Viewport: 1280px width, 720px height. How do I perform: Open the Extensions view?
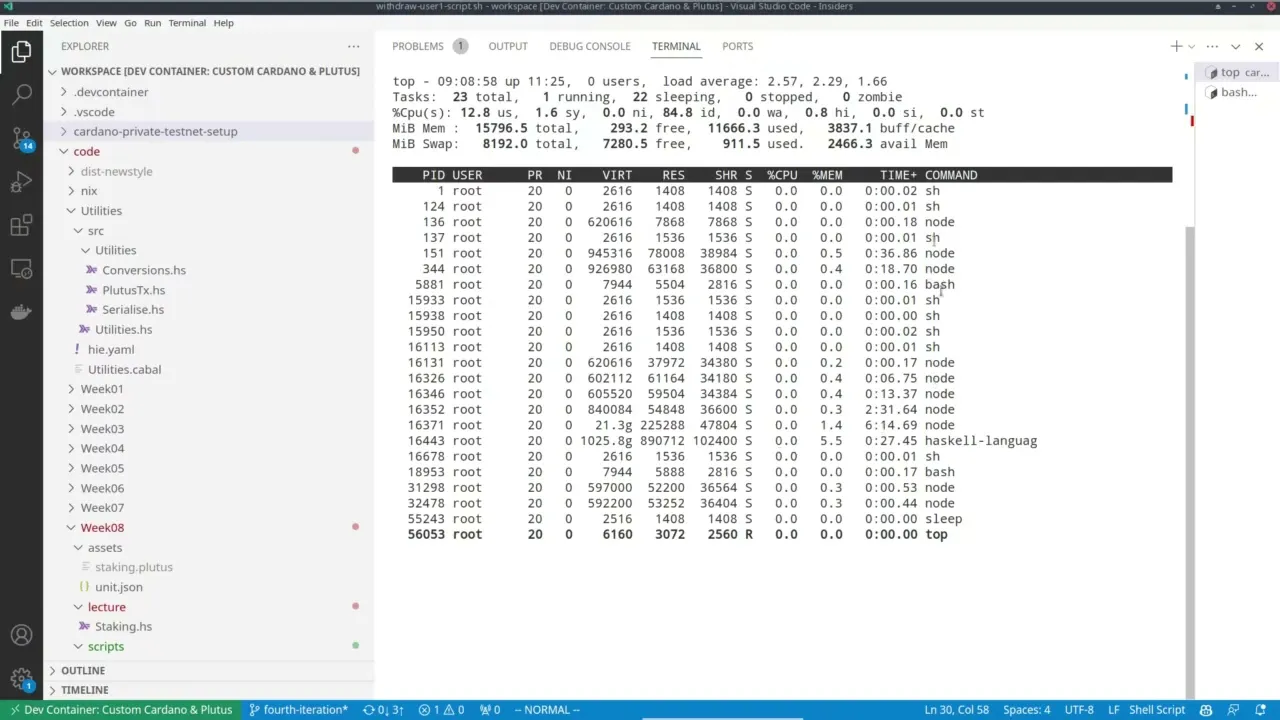point(22,225)
